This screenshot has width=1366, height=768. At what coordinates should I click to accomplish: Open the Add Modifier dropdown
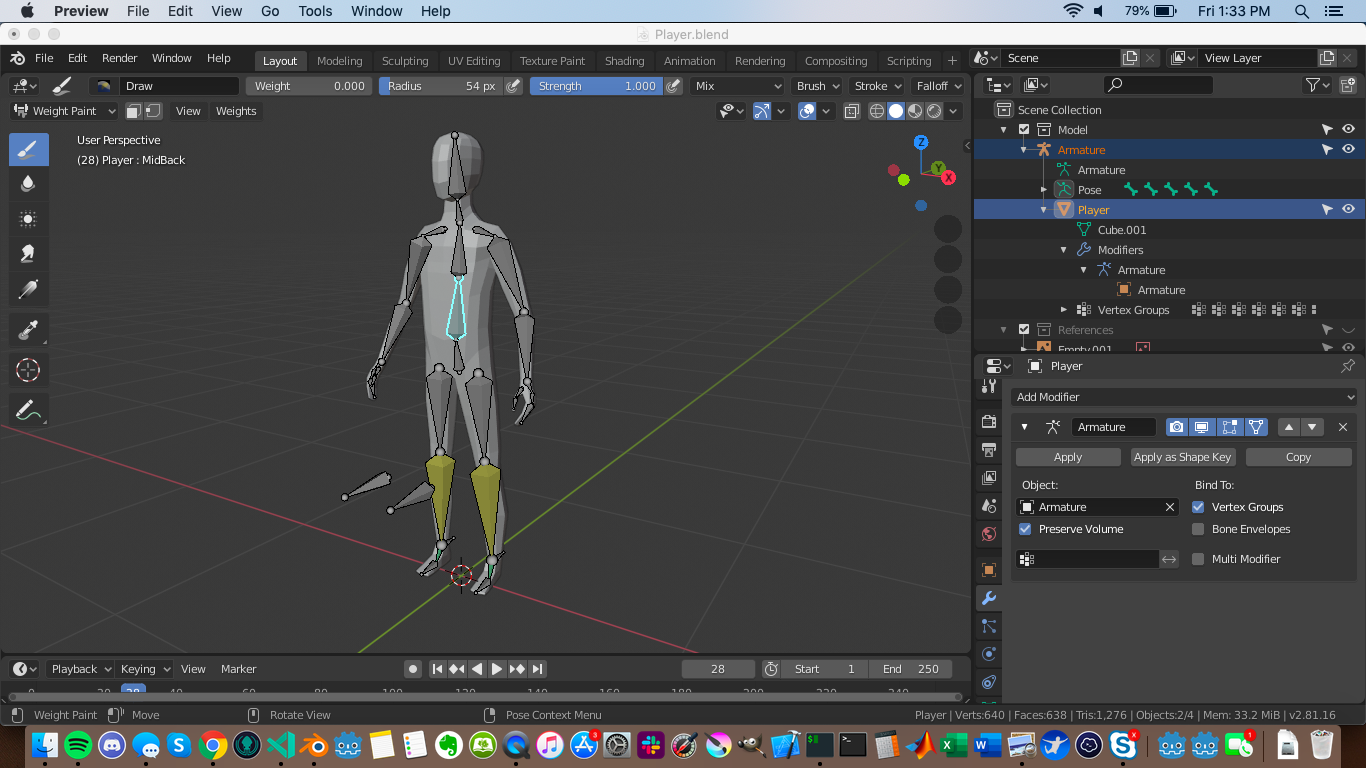tap(1184, 397)
